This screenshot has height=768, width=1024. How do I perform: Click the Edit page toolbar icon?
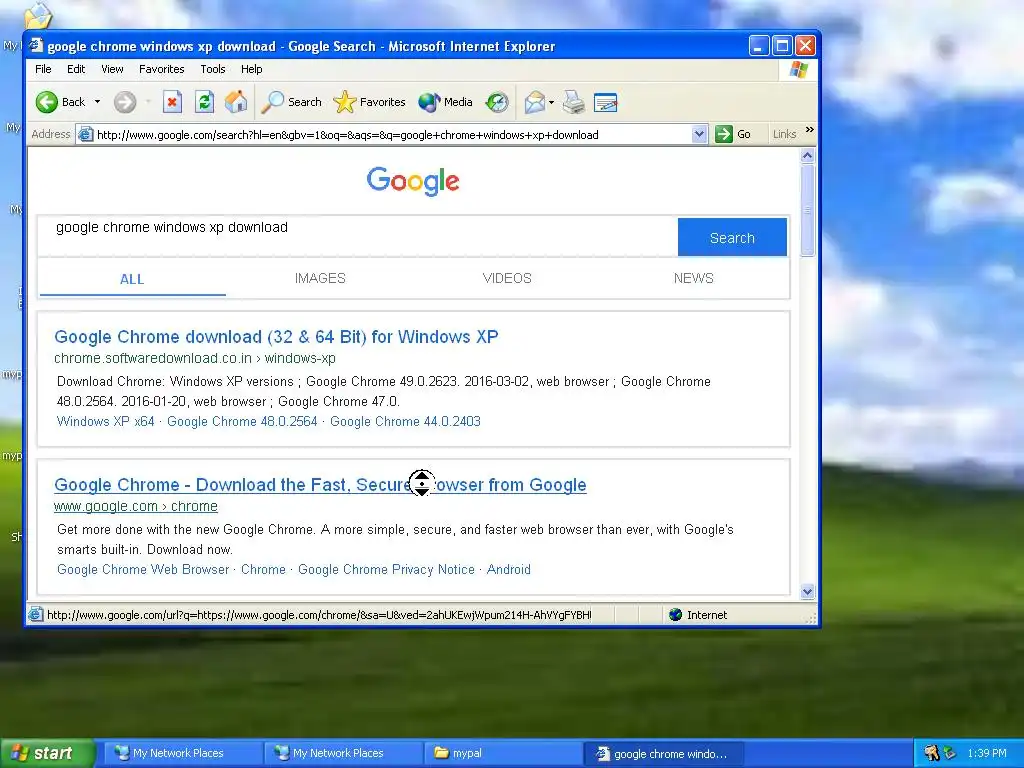[x=605, y=102]
